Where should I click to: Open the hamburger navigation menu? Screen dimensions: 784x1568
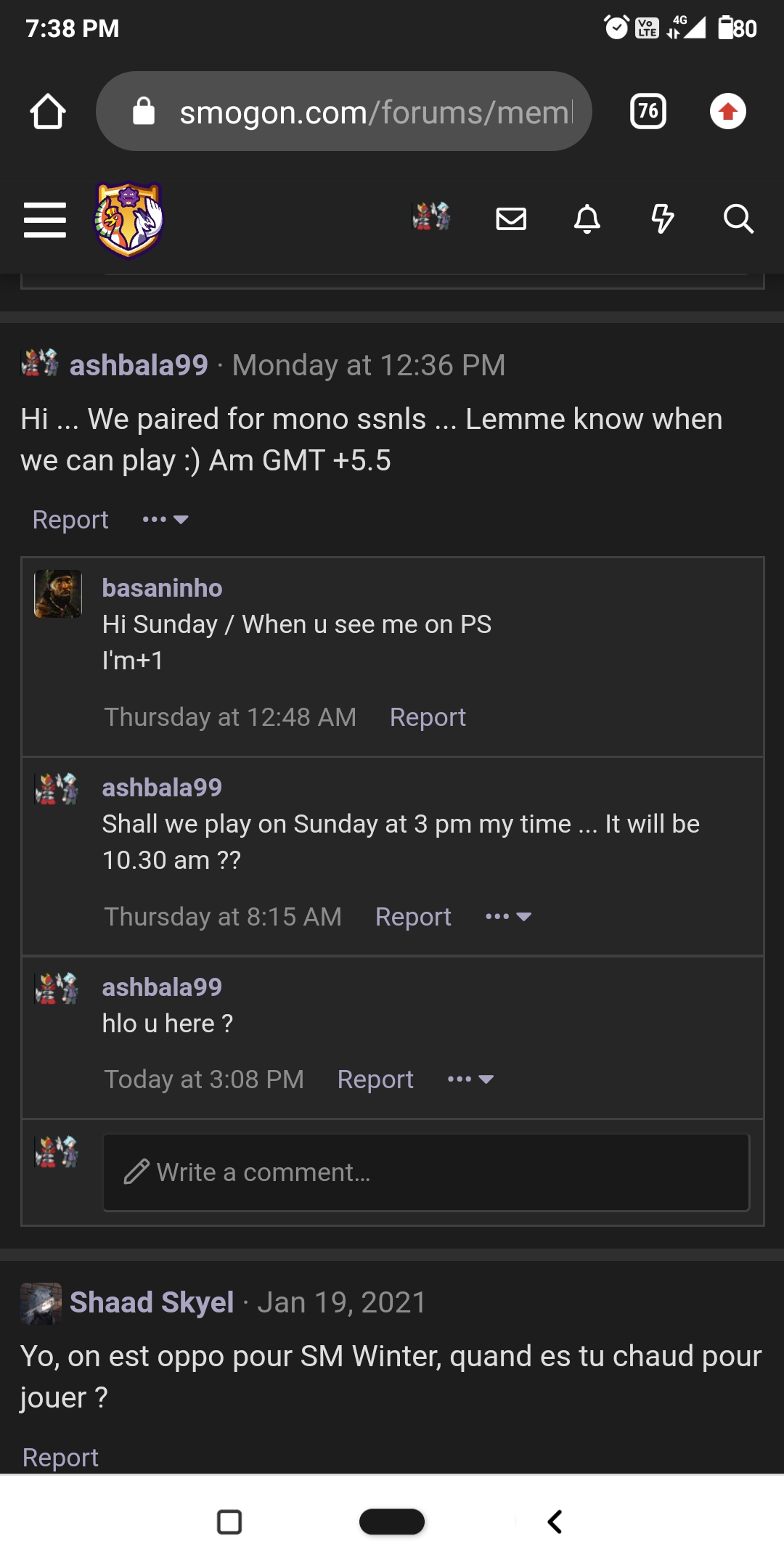coord(44,221)
